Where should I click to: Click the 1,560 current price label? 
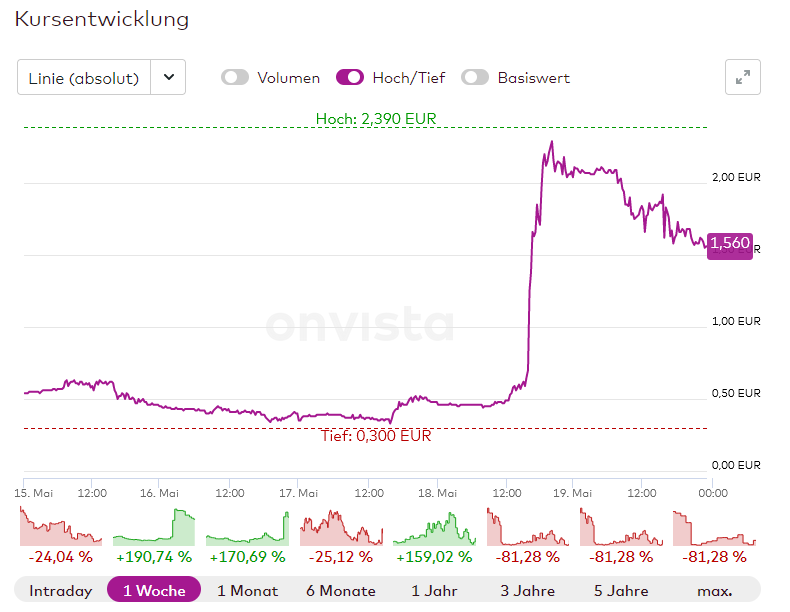pos(729,243)
